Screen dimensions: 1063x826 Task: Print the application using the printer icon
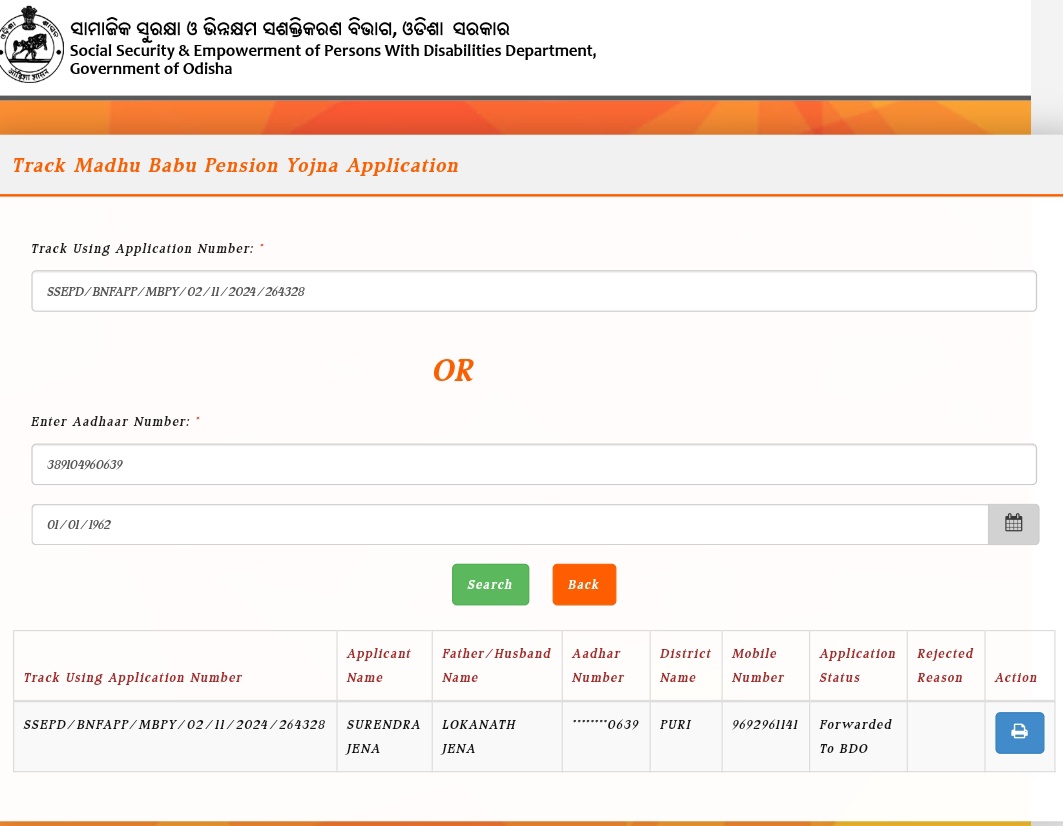point(1019,732)
